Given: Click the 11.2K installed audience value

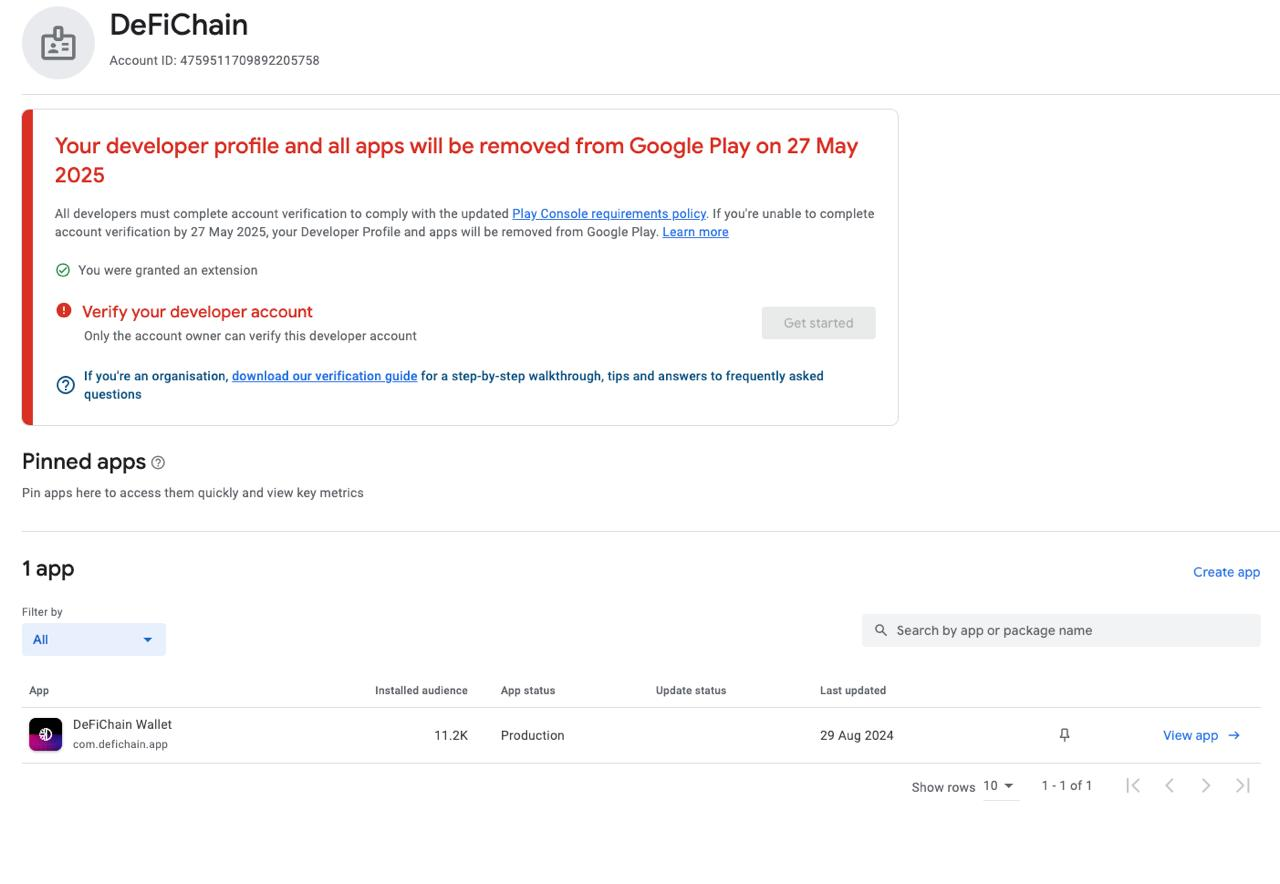Looking at the screenshot, I should (451, 735).
